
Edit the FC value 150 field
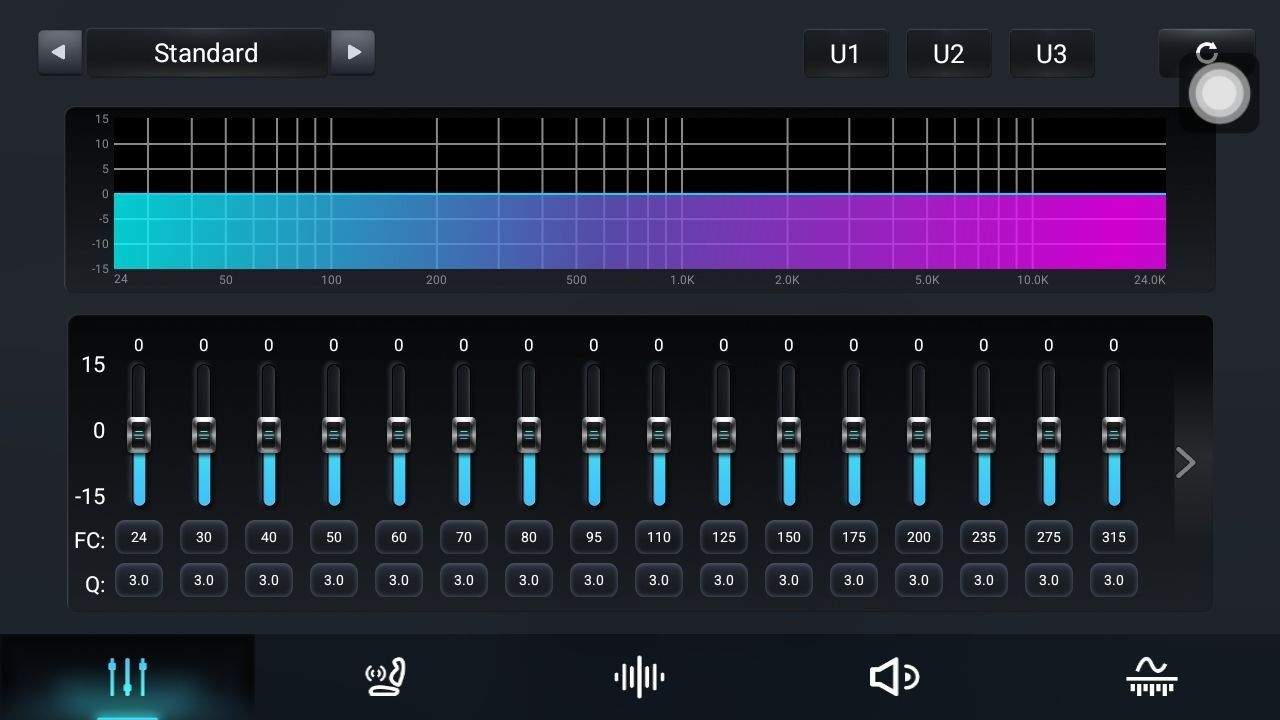coord(789,537)
